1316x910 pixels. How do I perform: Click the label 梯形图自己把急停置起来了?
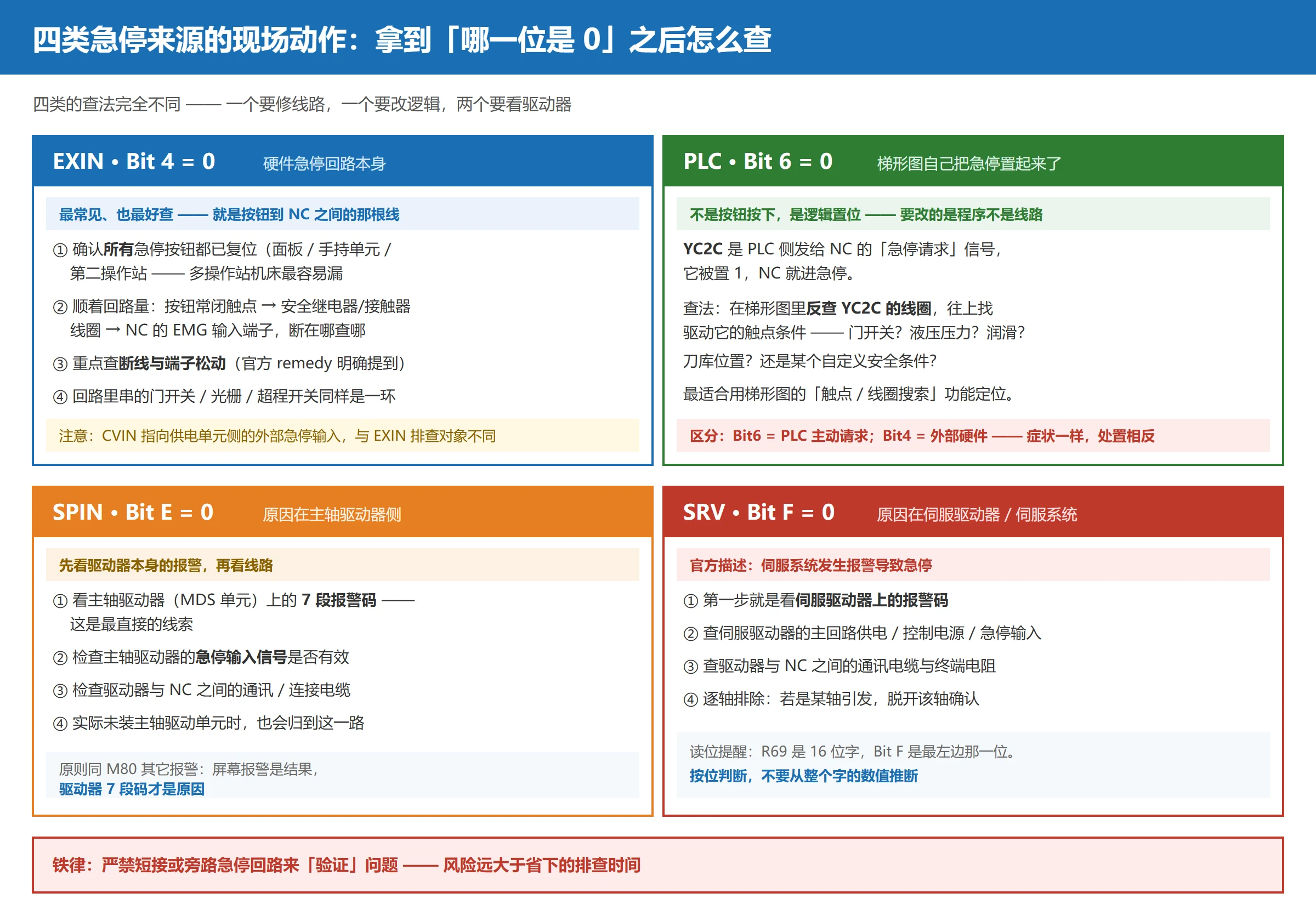point(969,164)
